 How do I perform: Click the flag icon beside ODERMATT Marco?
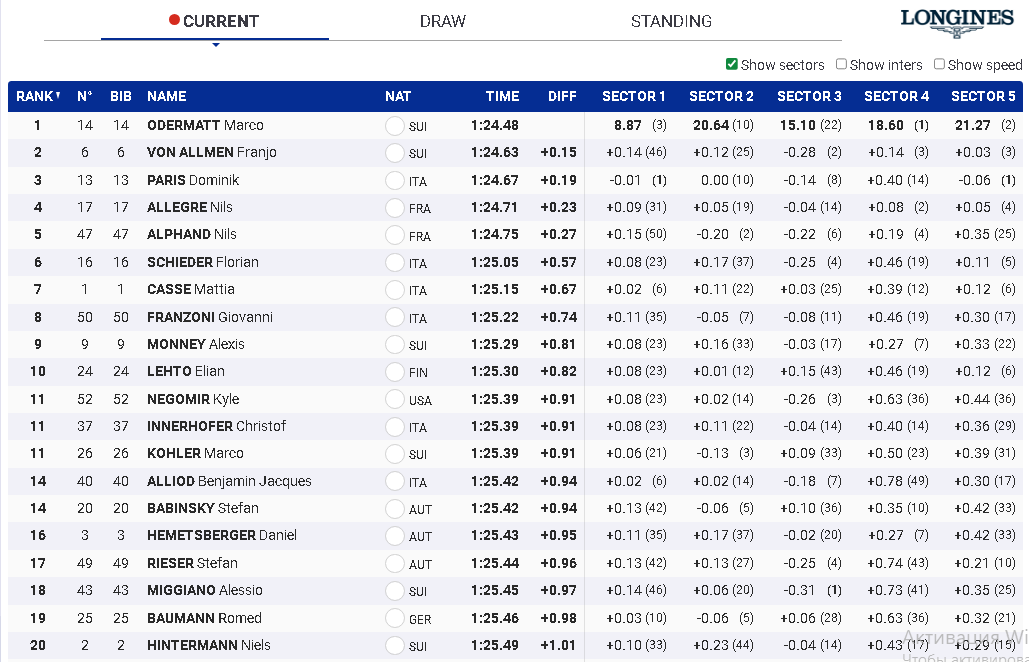click(x=394, y=126)
